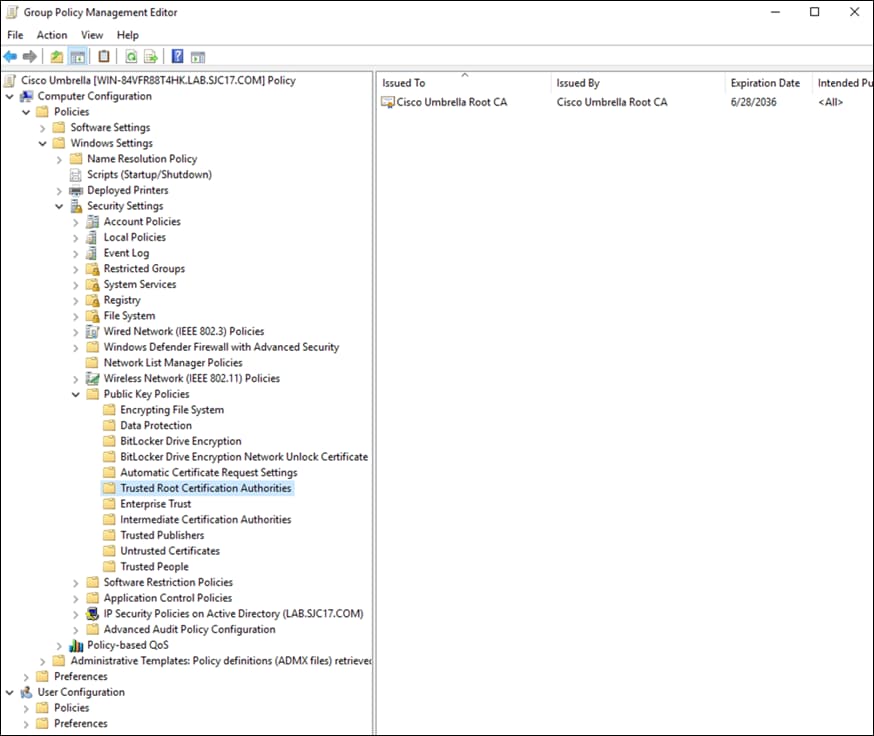The image size is (874, 736).
Task: Click the 6/28/2036 expiration date cell
Action: click(x=754, y=102)
